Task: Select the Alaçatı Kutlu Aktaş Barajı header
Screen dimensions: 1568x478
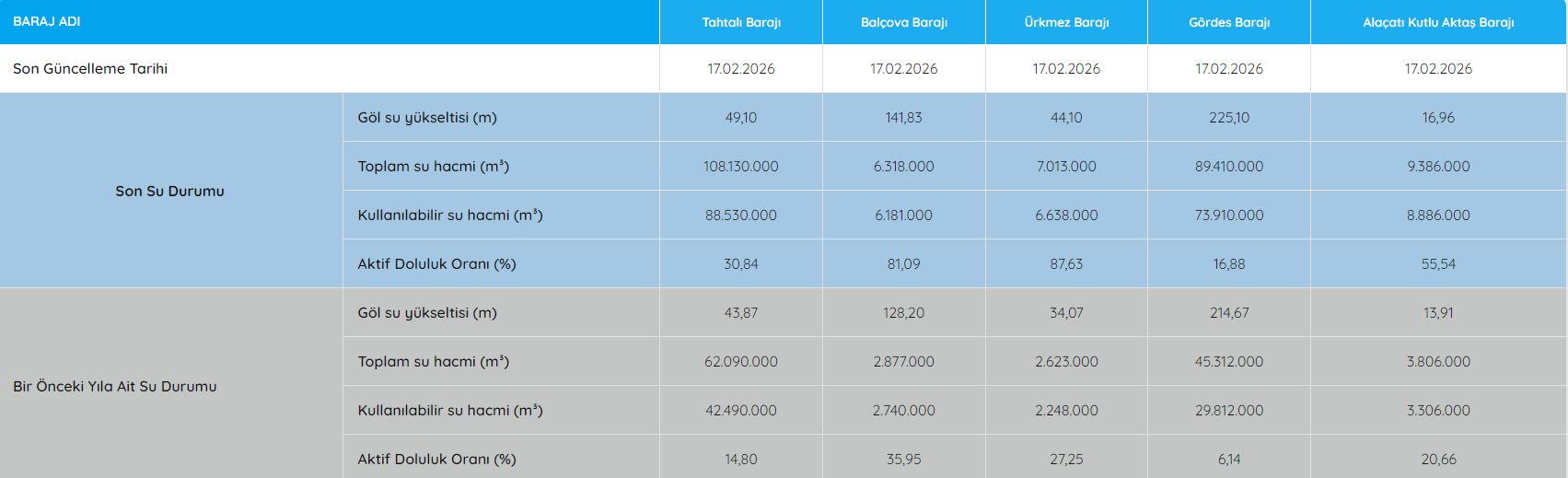Action: (1438, 22)
